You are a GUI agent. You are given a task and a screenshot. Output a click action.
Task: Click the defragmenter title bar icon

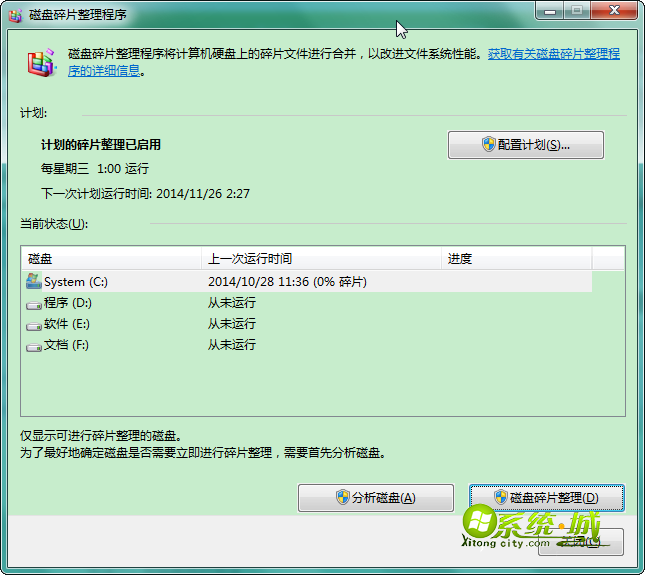tap(16, 15)
